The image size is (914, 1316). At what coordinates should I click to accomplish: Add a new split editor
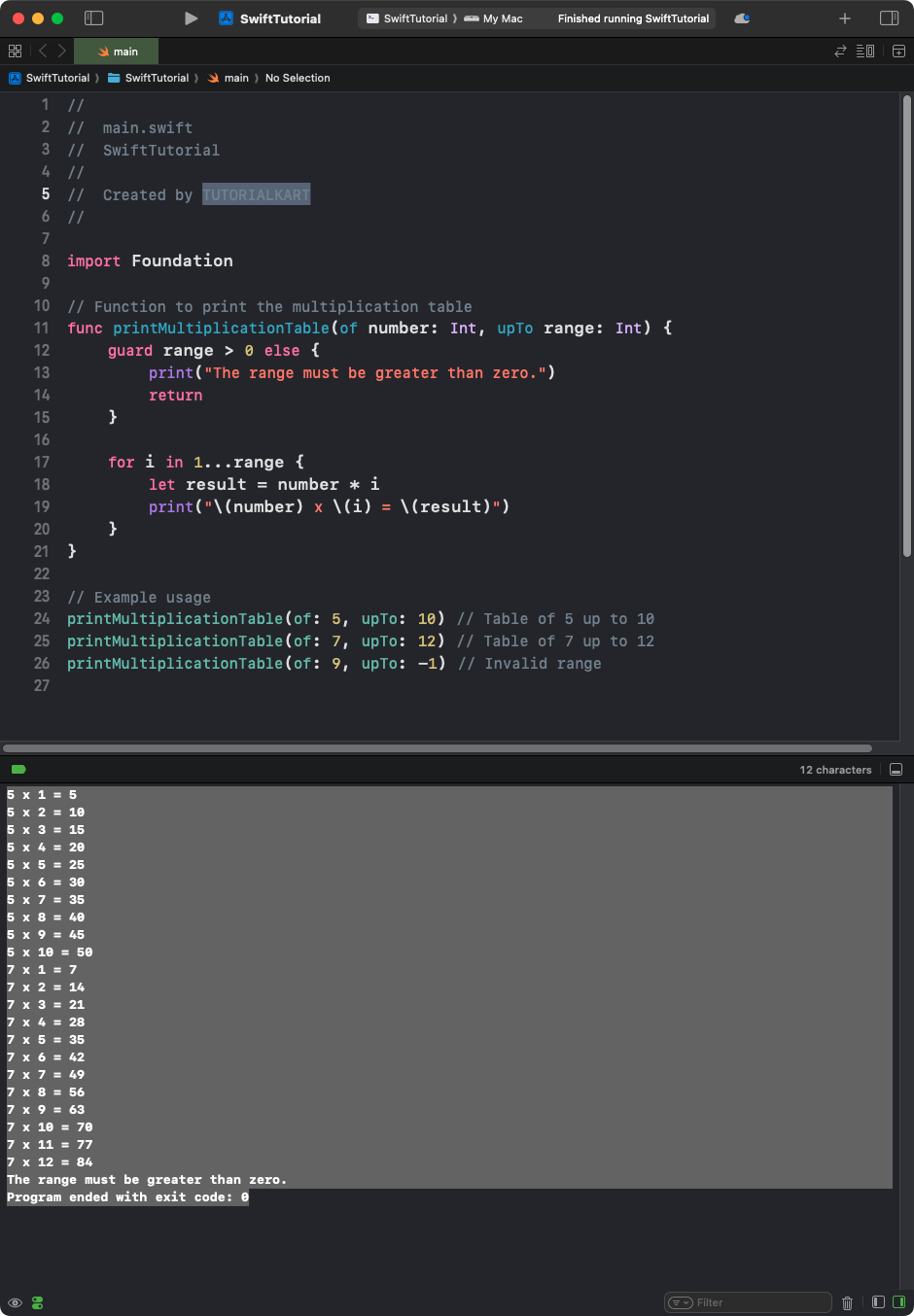tap(896, 51)
